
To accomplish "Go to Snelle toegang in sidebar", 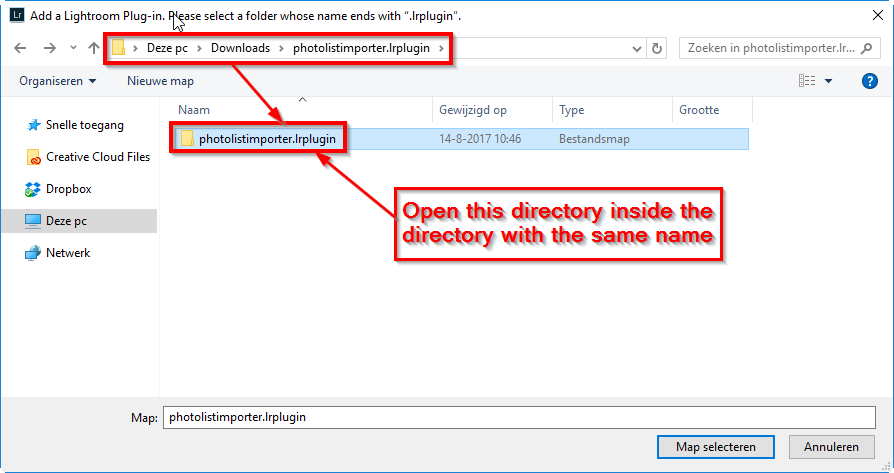I will click(x=84, y=125).
